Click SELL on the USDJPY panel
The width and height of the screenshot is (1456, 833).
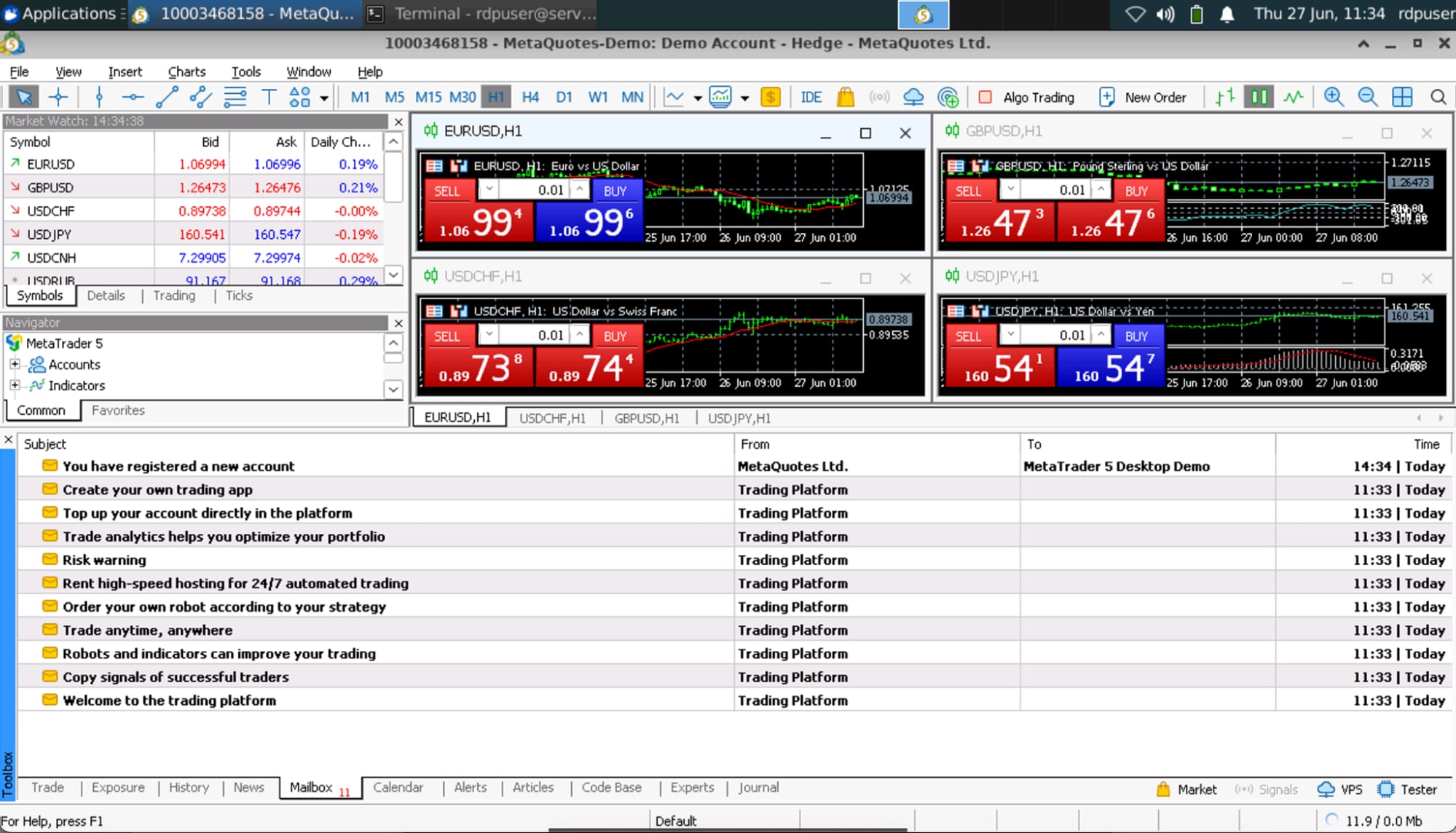pyautogui.click(x=970, y=336)
